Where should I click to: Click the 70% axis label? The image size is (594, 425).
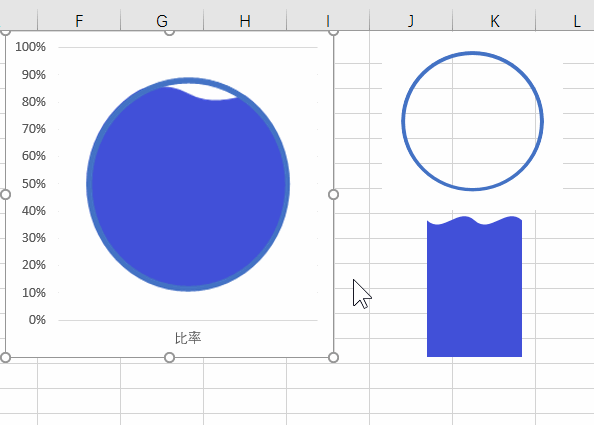coord(34,129)
